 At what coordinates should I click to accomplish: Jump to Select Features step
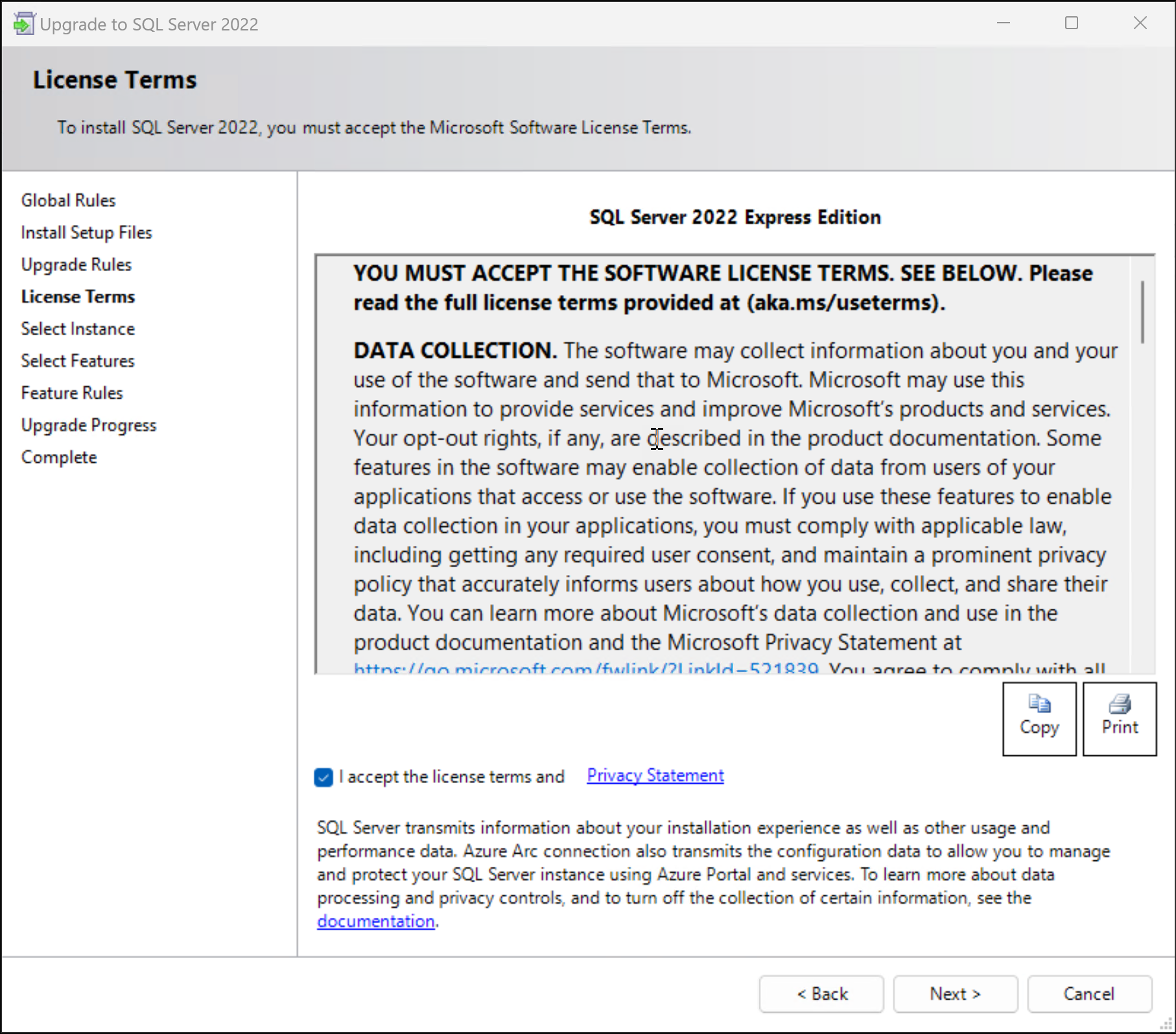pos(78,361)
